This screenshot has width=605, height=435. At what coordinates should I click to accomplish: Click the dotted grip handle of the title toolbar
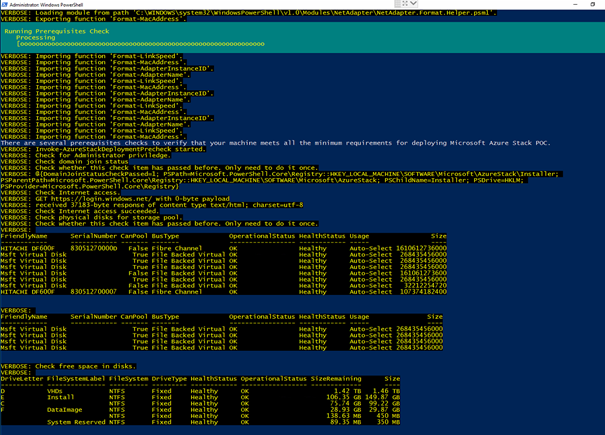(x=397, y=4)
